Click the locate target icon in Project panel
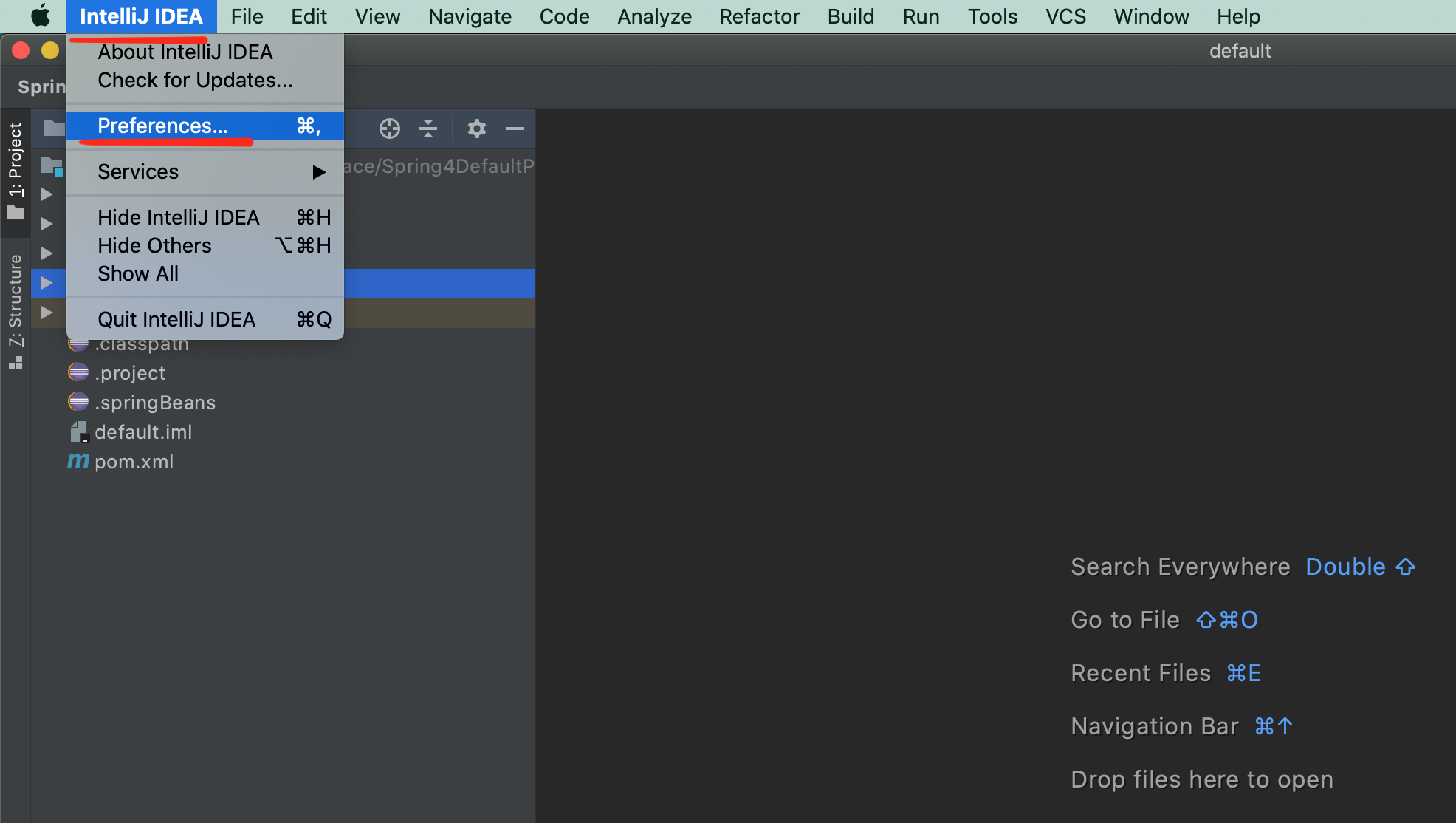The width and height of the screenshot is (1456, 823). 389,129
